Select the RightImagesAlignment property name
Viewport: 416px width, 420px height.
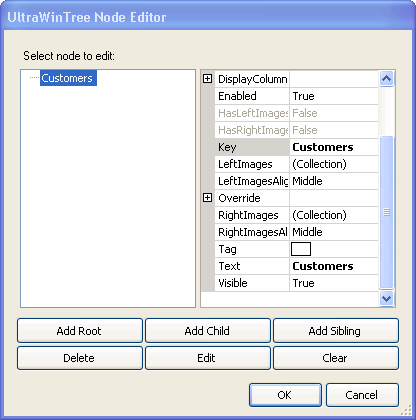(x=252, y=232)
